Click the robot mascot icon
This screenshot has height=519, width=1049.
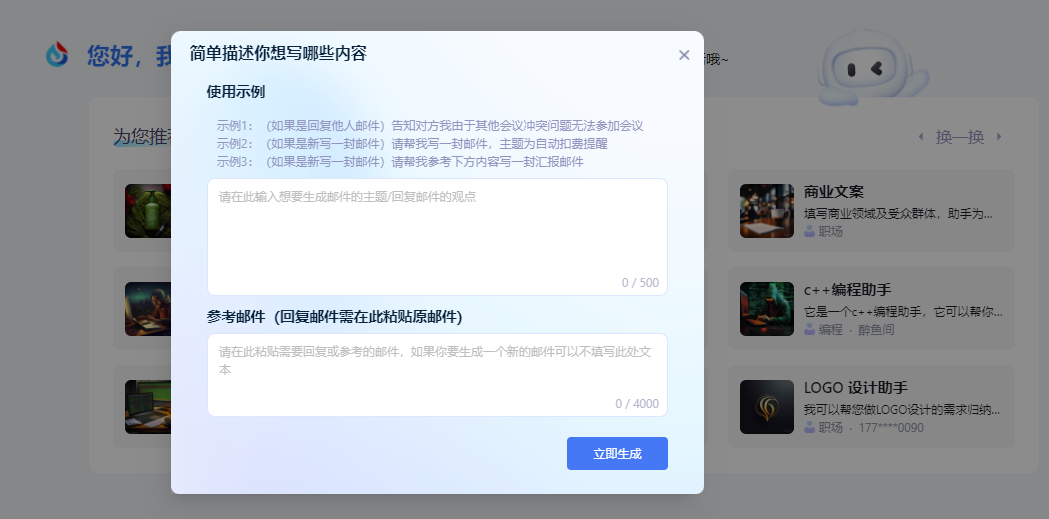pos(872,68)
